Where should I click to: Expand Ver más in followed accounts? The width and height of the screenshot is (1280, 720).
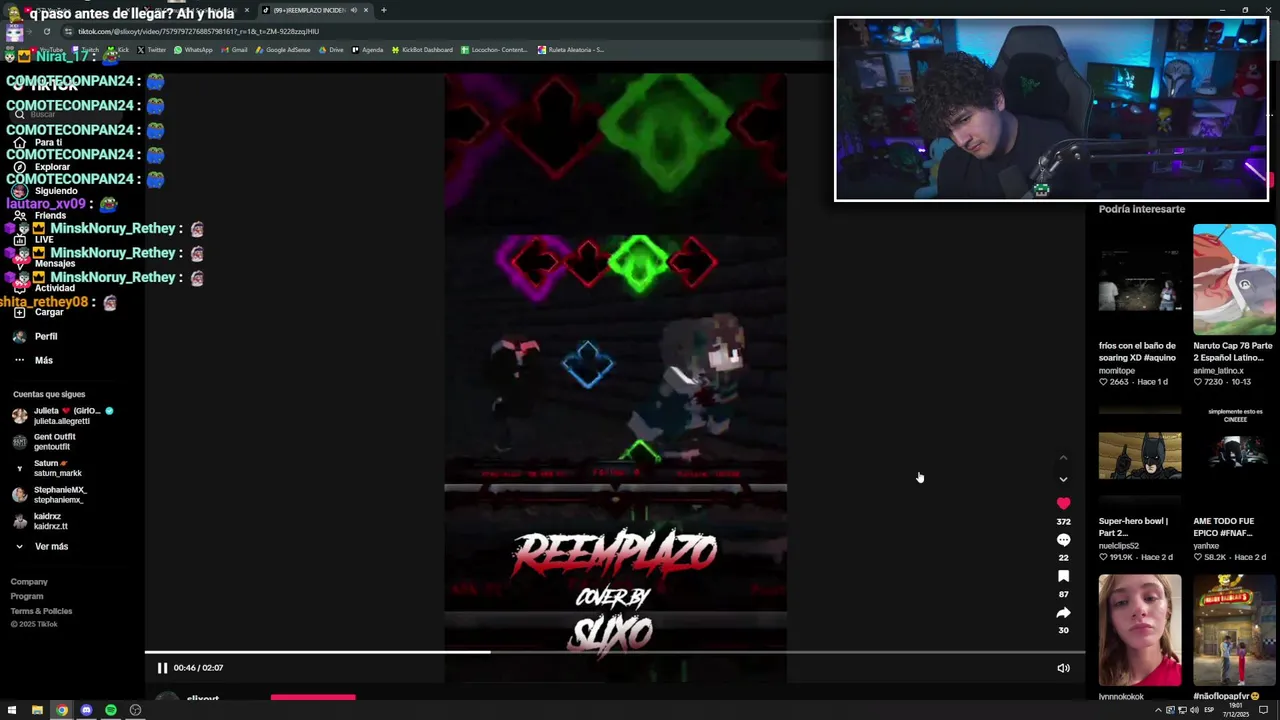pyautogui.click(x=41, y=547)
